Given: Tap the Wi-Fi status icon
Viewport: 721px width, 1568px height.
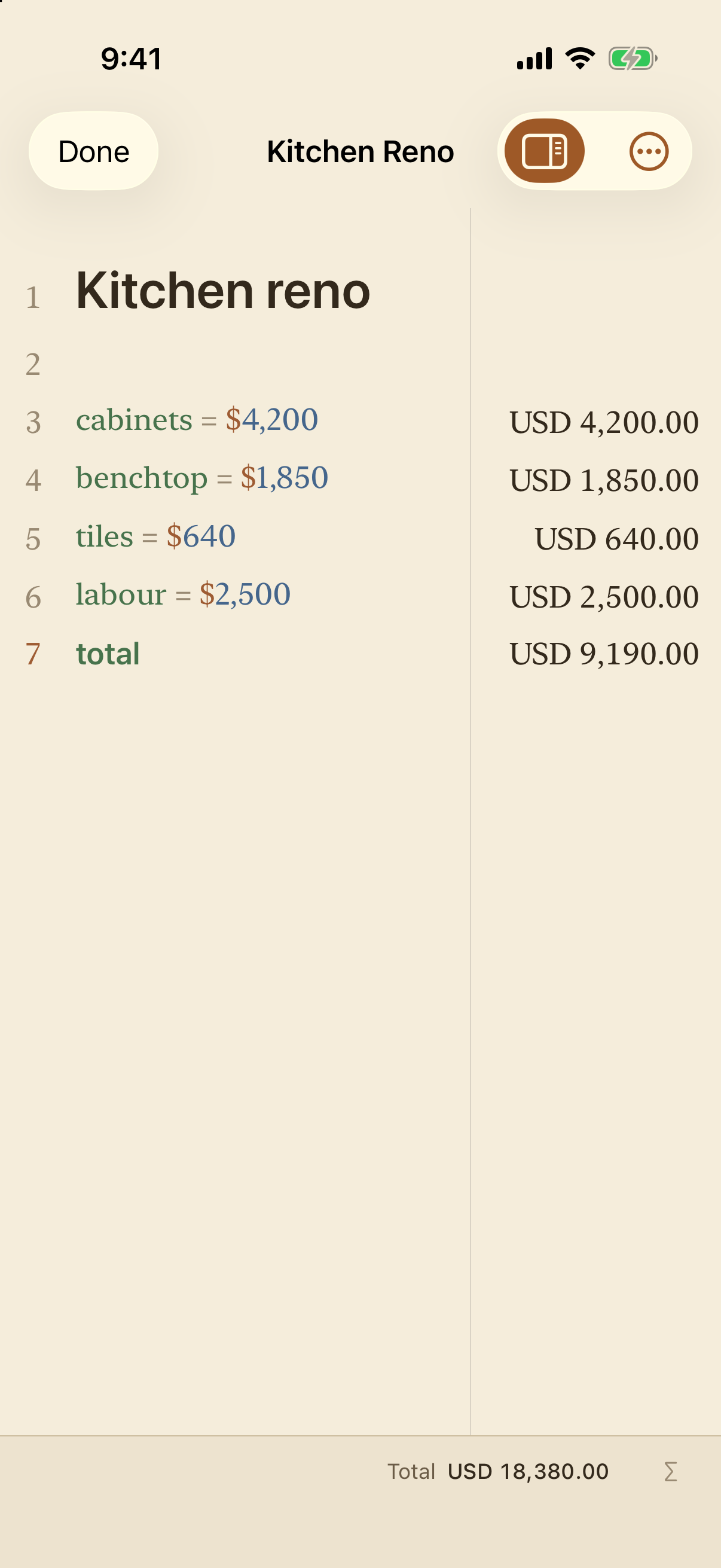Looking at the screenshot, I should point(580,59).
